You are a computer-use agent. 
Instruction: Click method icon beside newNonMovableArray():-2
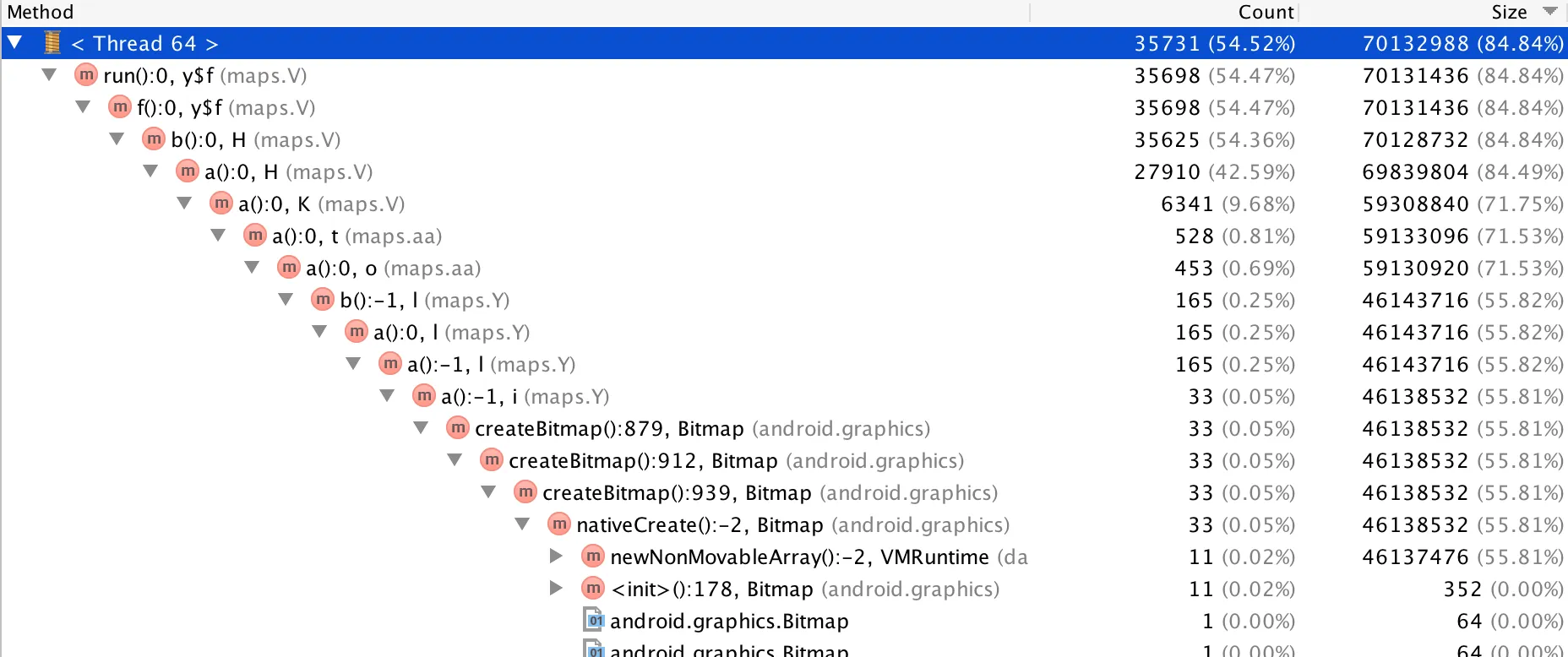pyautogui.click(x=593, y=557)
